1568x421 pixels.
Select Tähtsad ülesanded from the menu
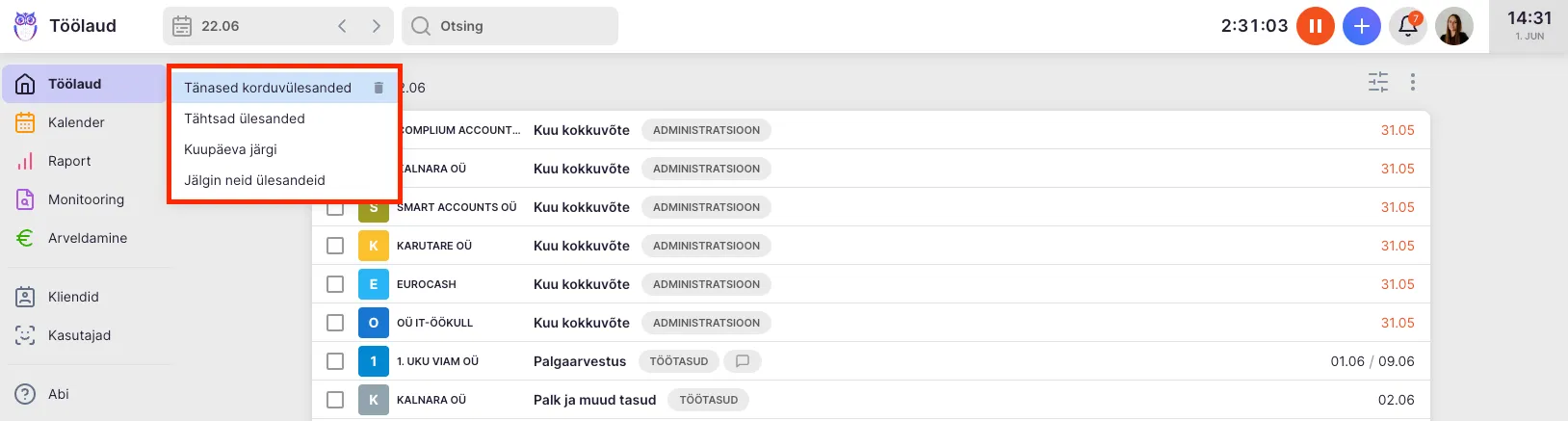245,118
